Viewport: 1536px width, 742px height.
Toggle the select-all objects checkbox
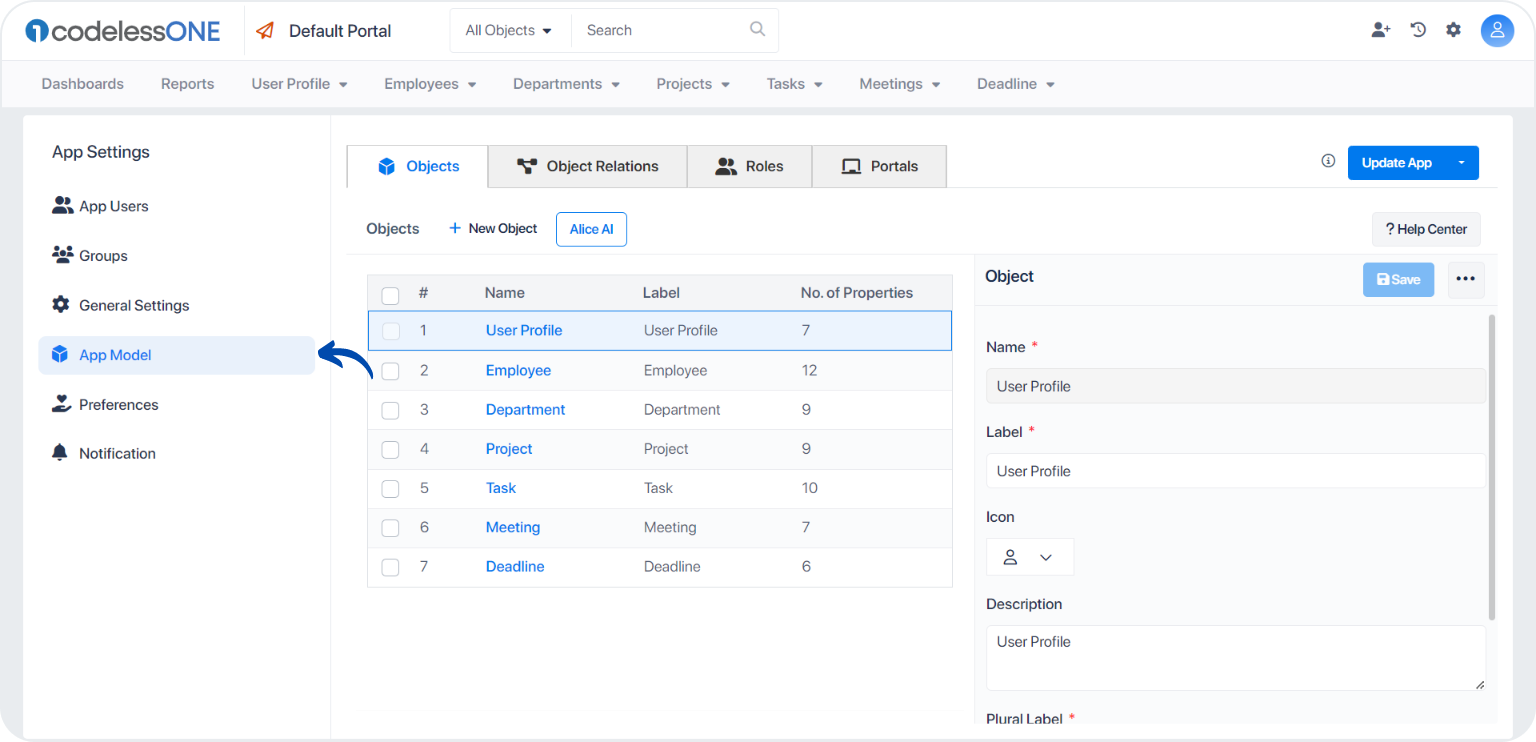click(391, 295)
